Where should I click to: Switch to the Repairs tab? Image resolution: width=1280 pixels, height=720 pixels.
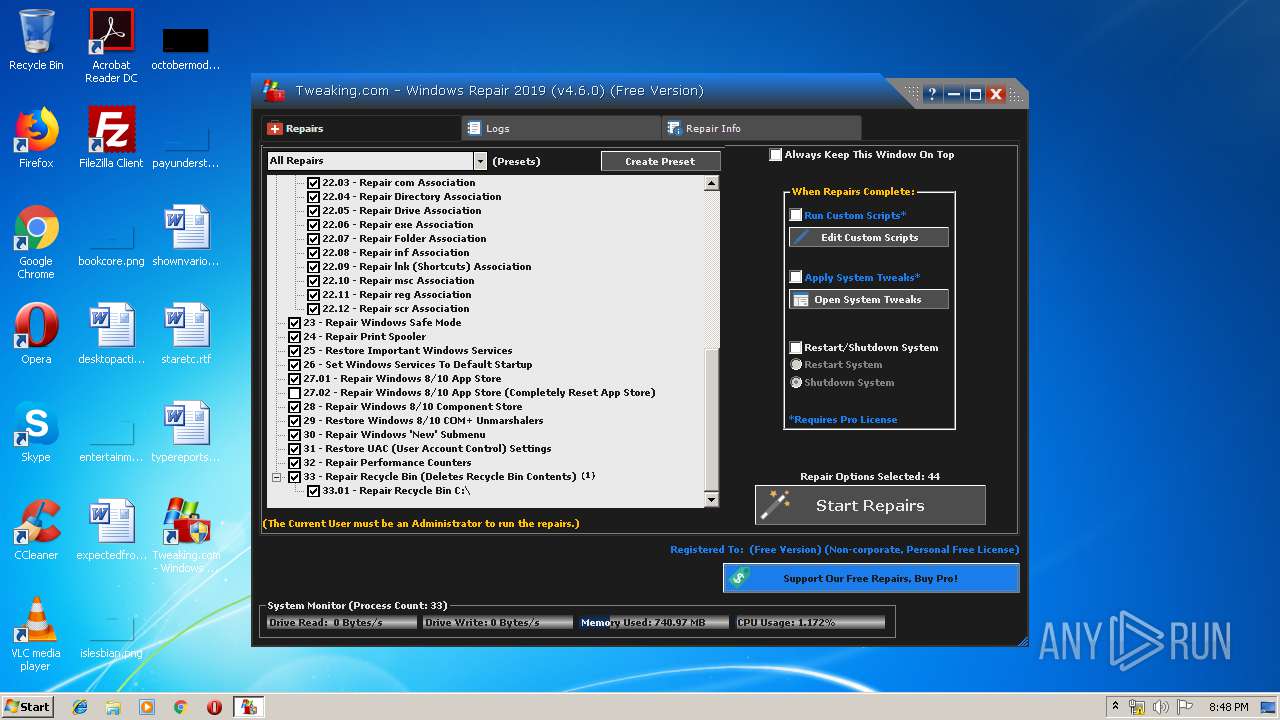click(361, 128)
